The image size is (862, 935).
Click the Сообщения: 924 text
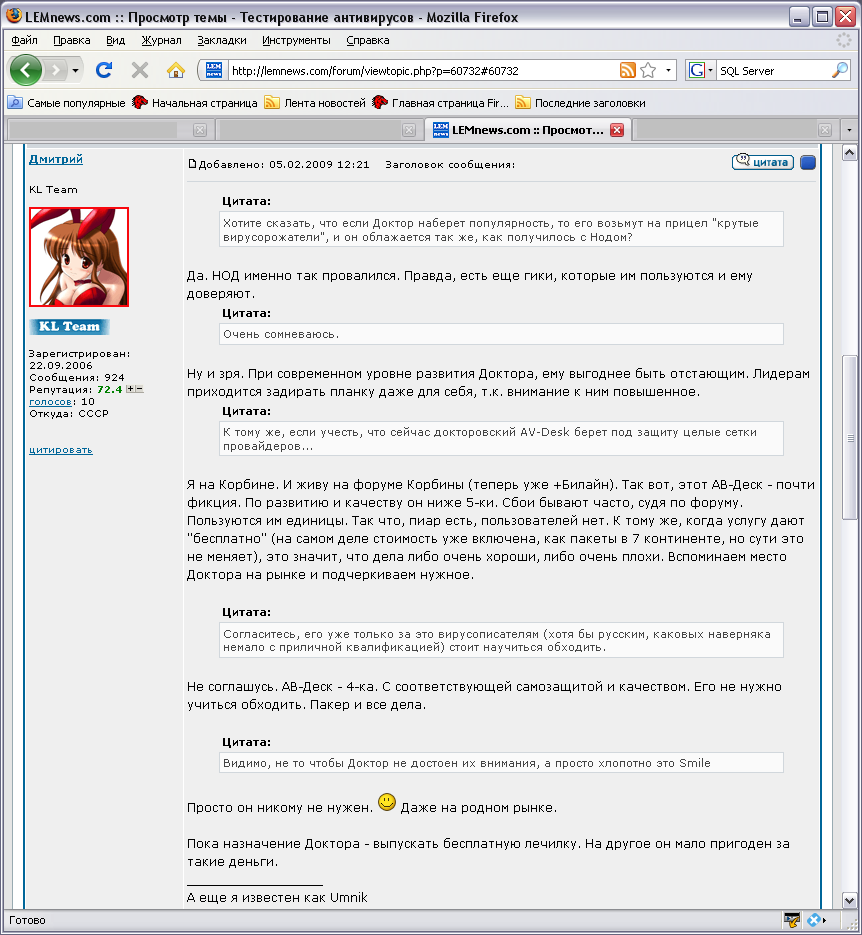point(77,377)
